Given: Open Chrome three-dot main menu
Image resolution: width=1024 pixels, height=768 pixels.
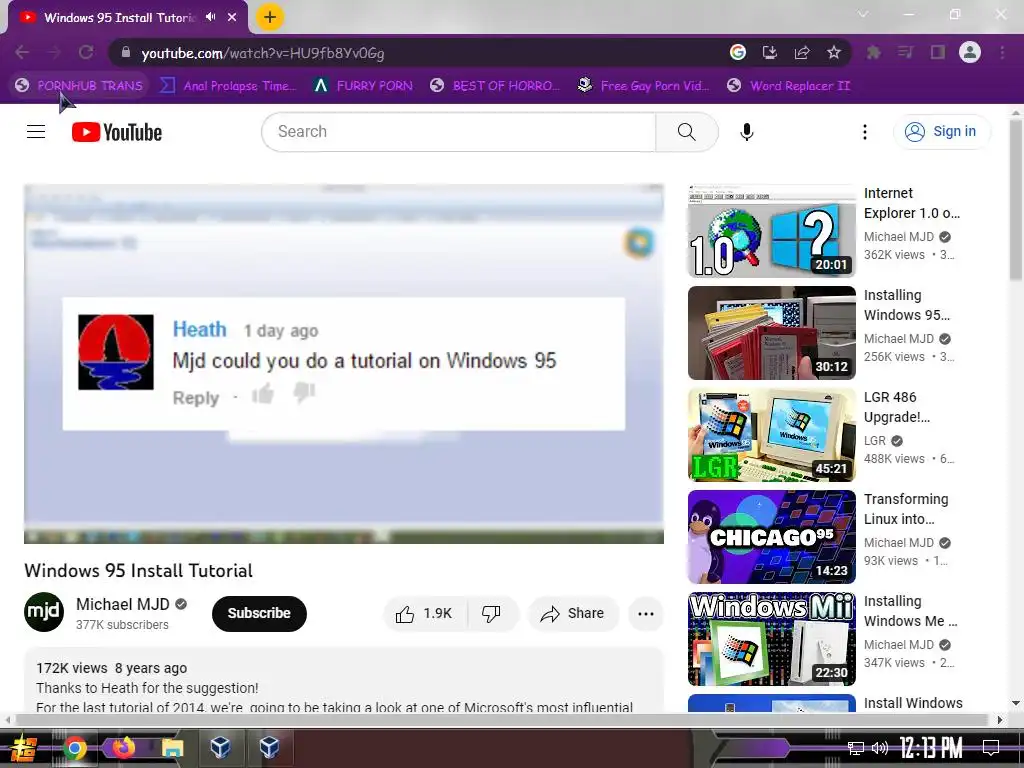Looking at the screenshot, I should [1002, 52].
